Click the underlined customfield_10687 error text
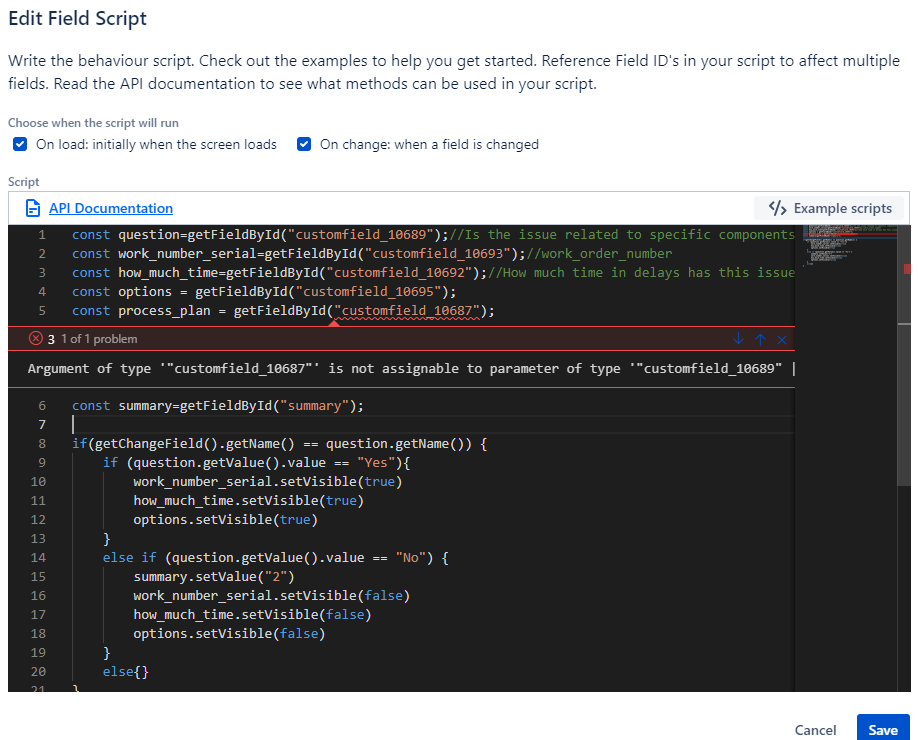This screenshot has height=740, width=918. pos(410,311)
